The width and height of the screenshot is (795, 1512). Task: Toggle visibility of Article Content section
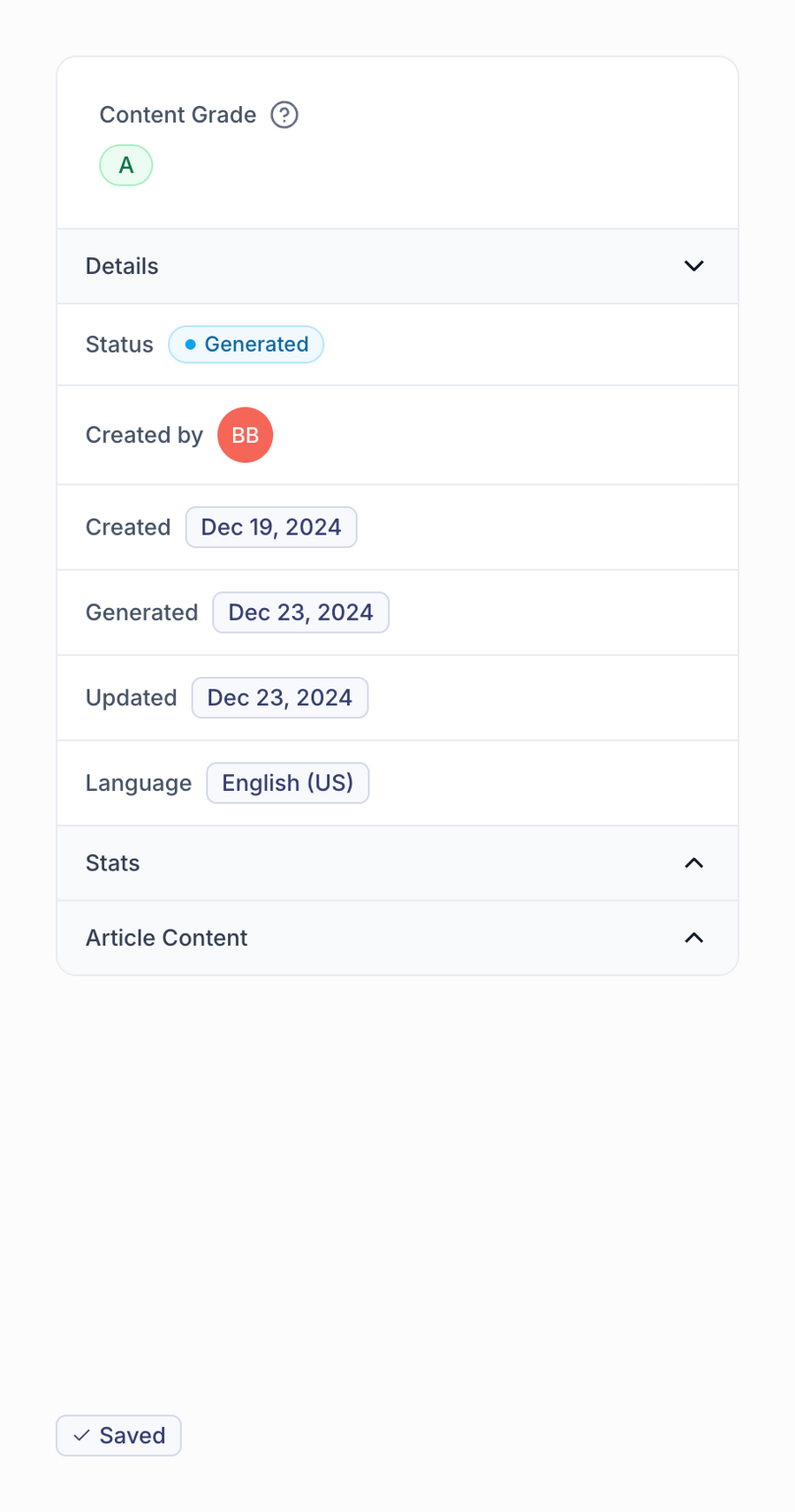point(694,938)
